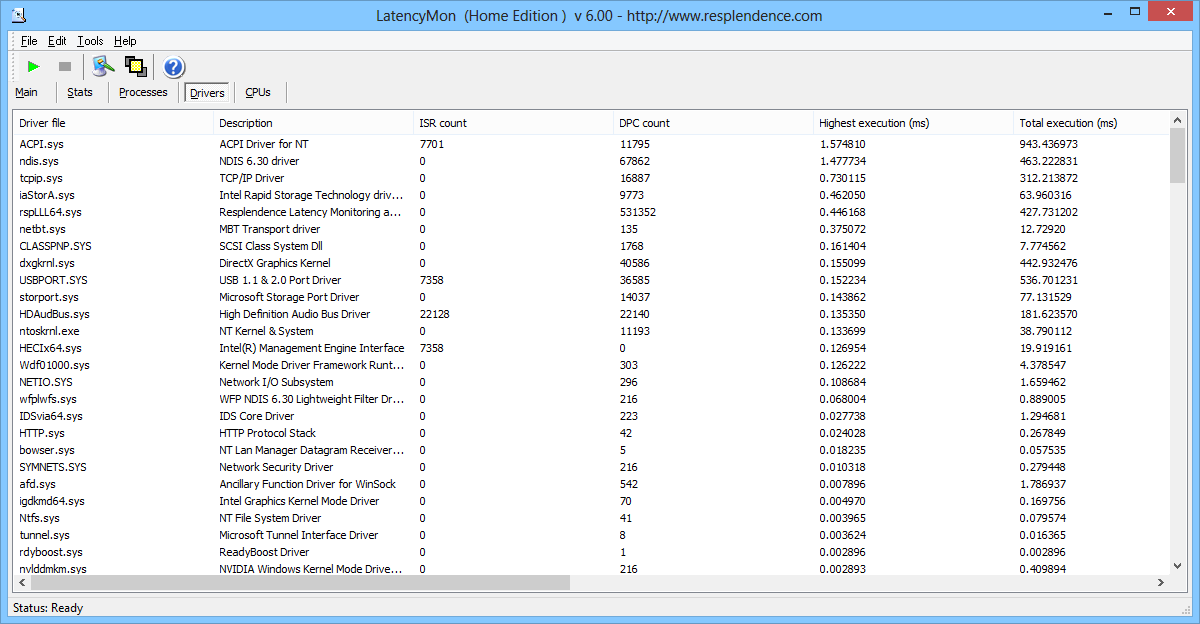The height and width of the screenshot is (624, 1200).
Task: Switch to the Main tab
Action: coord(27,92)
